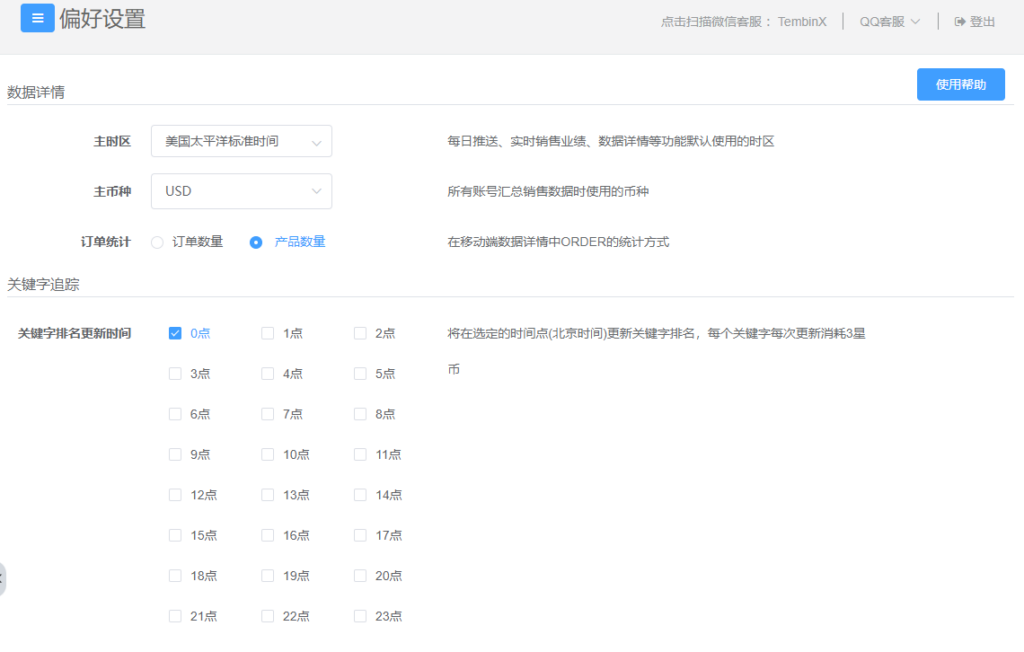Tick the 5点 checkbox
This screenshot has height=652, width=1024.
coord(360,374)
